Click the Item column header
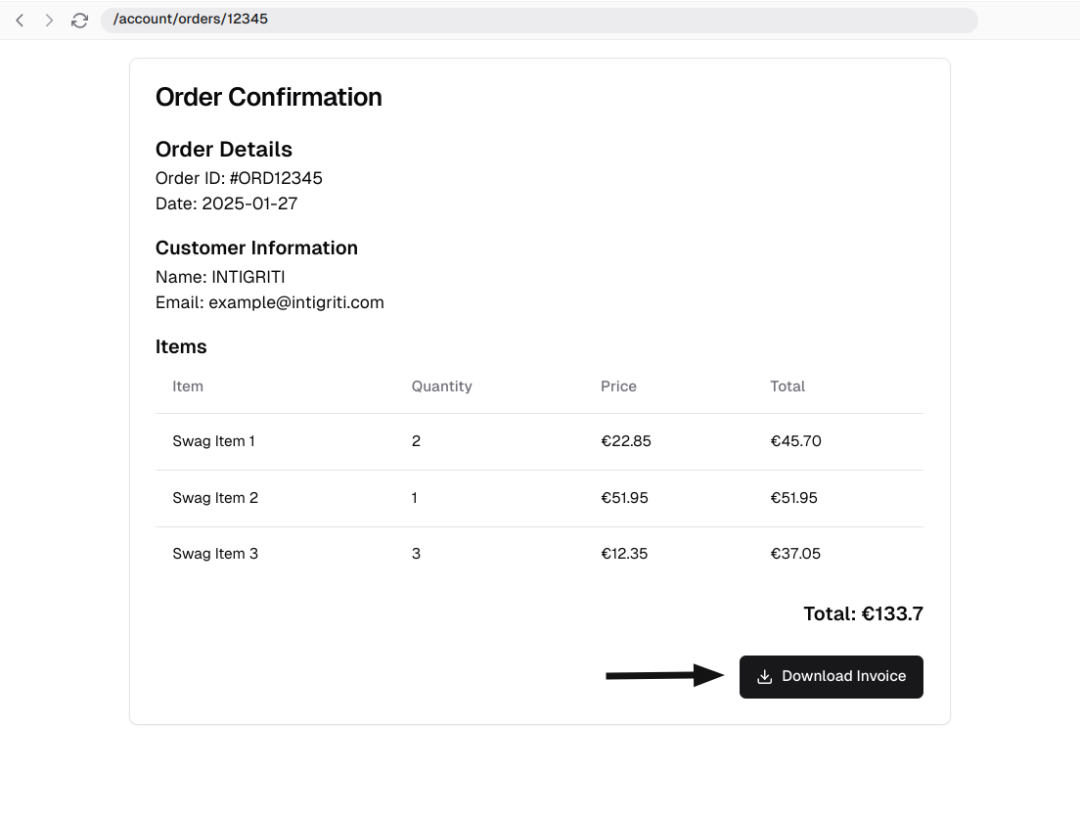This screenshot has height=815, width=1080. (x=188, y=386)
